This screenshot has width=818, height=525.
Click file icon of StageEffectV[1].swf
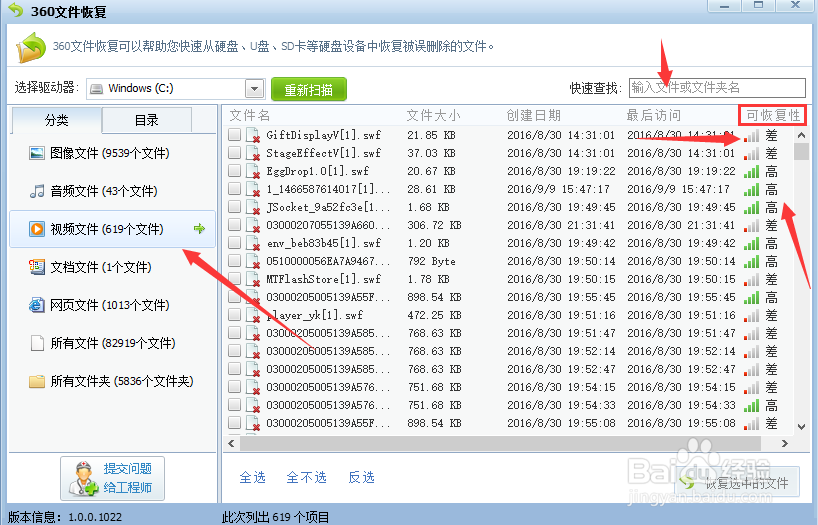pyautogui.click(x=253, y=153)
